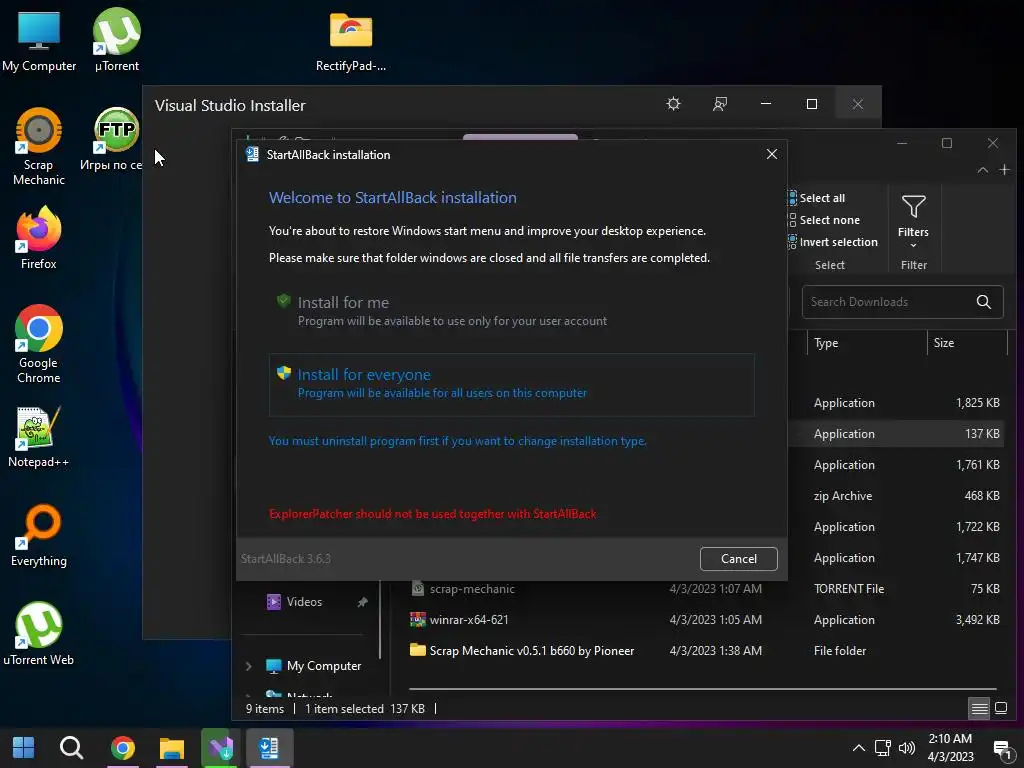Unpin Videos using its pin icon
1024x768 pixels.
point(362,602)
